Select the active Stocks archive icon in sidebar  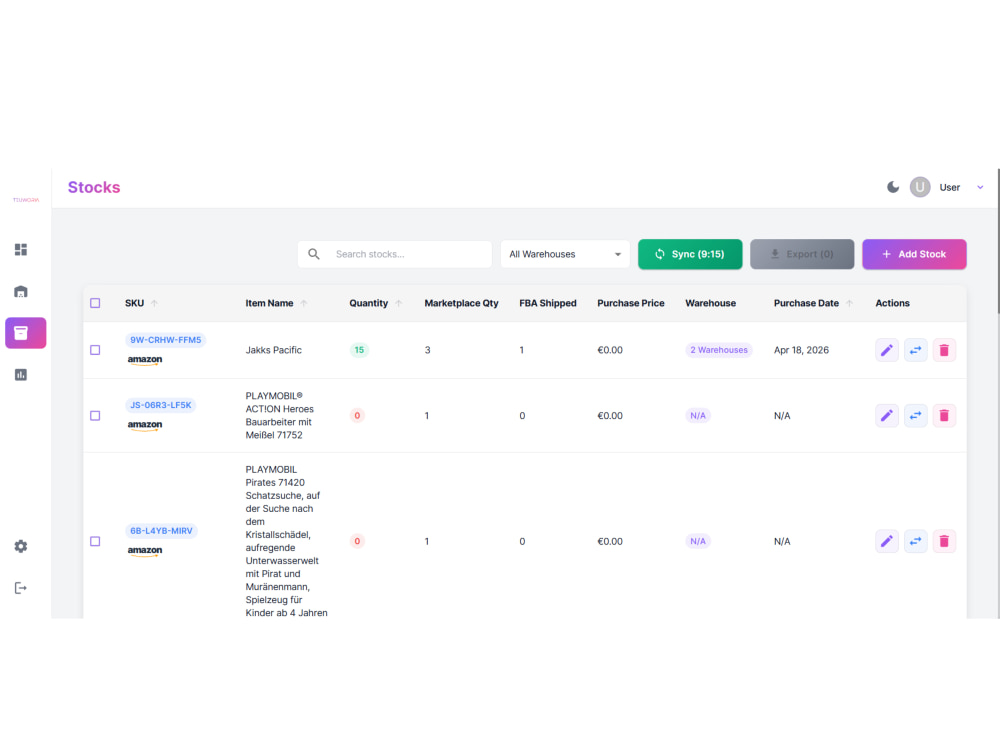pyautogui.click(x=26, y=333)
